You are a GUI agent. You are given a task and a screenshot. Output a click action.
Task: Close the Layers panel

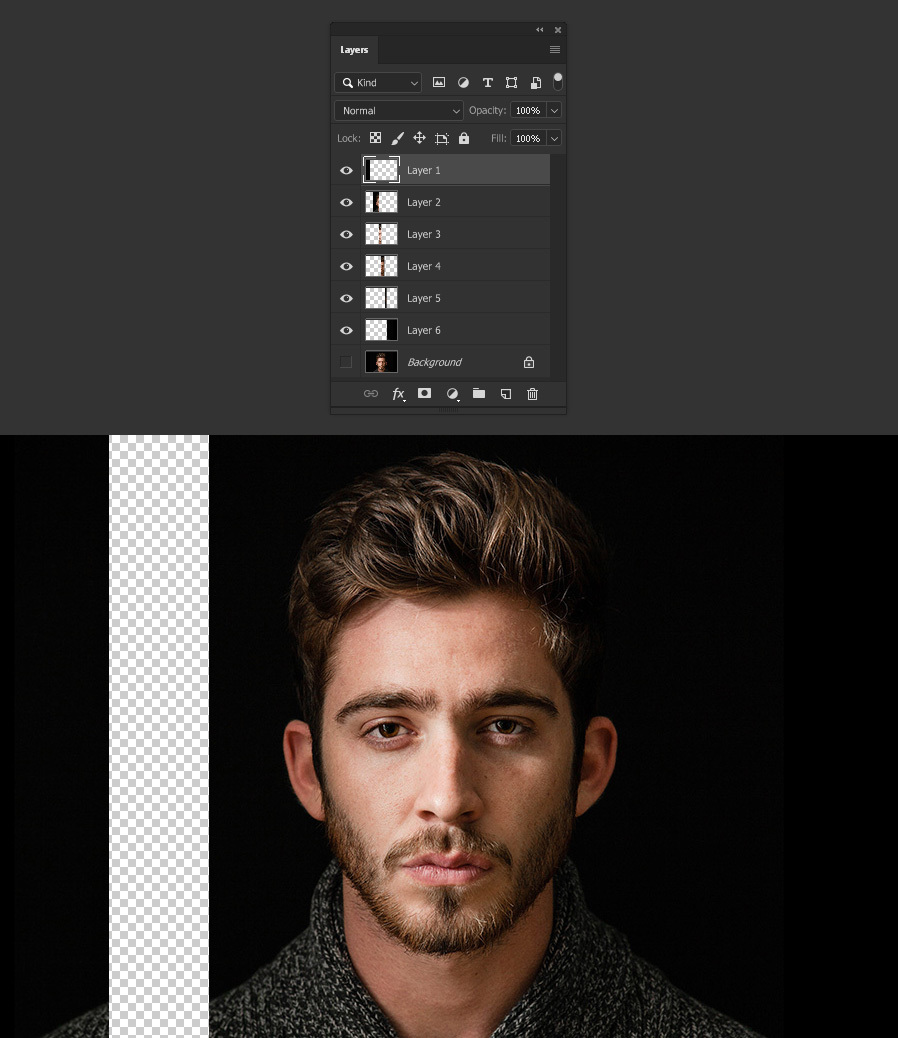point(558,30)
